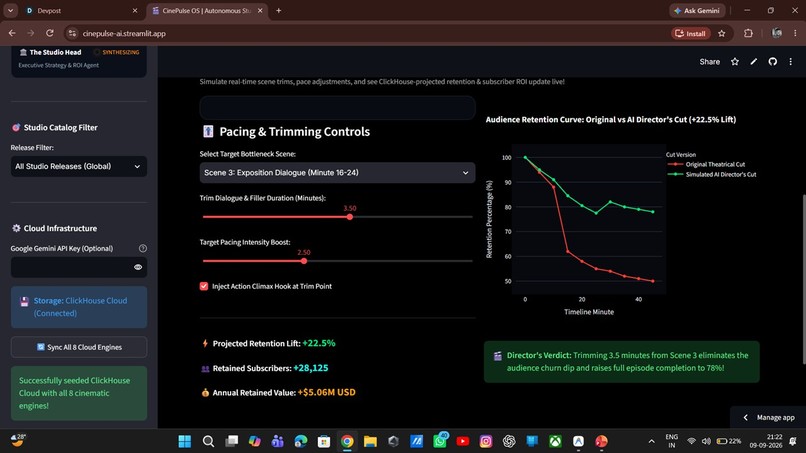The height and width of the screenshot is (453, 806).
Task: Click the Trim Dialogue duration slider handle
Action: 350,217
